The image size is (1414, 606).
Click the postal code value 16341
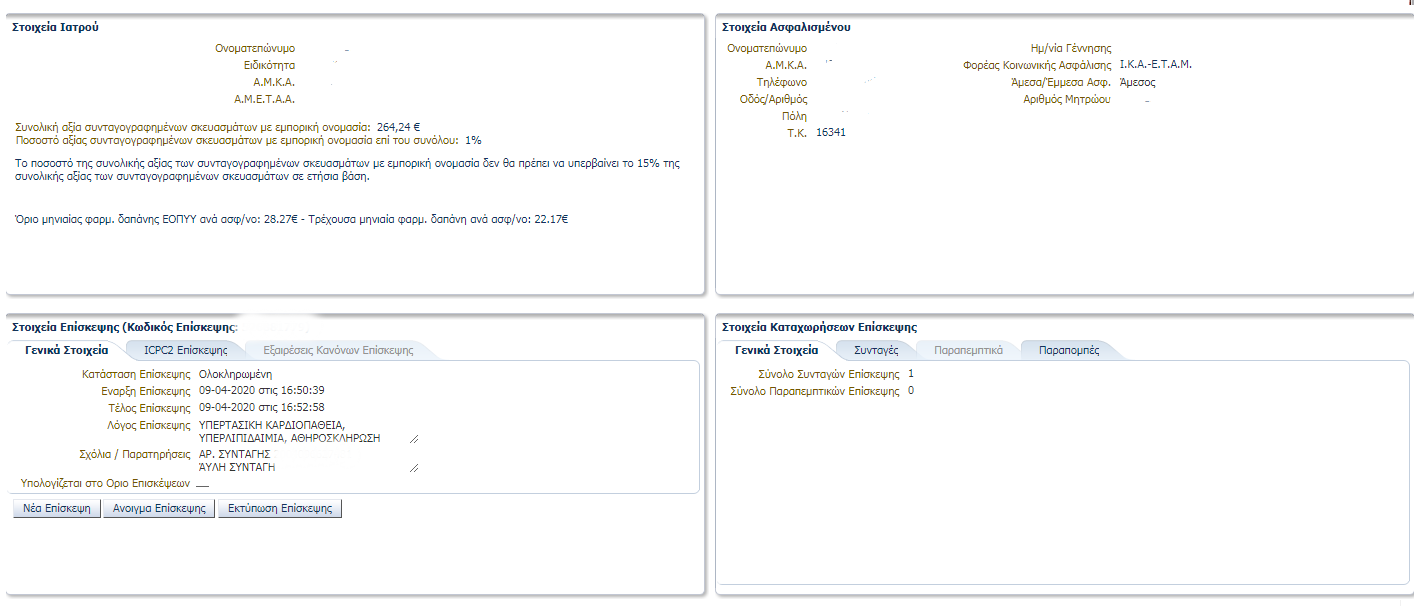pyautogui.click(x=830, y=132)
